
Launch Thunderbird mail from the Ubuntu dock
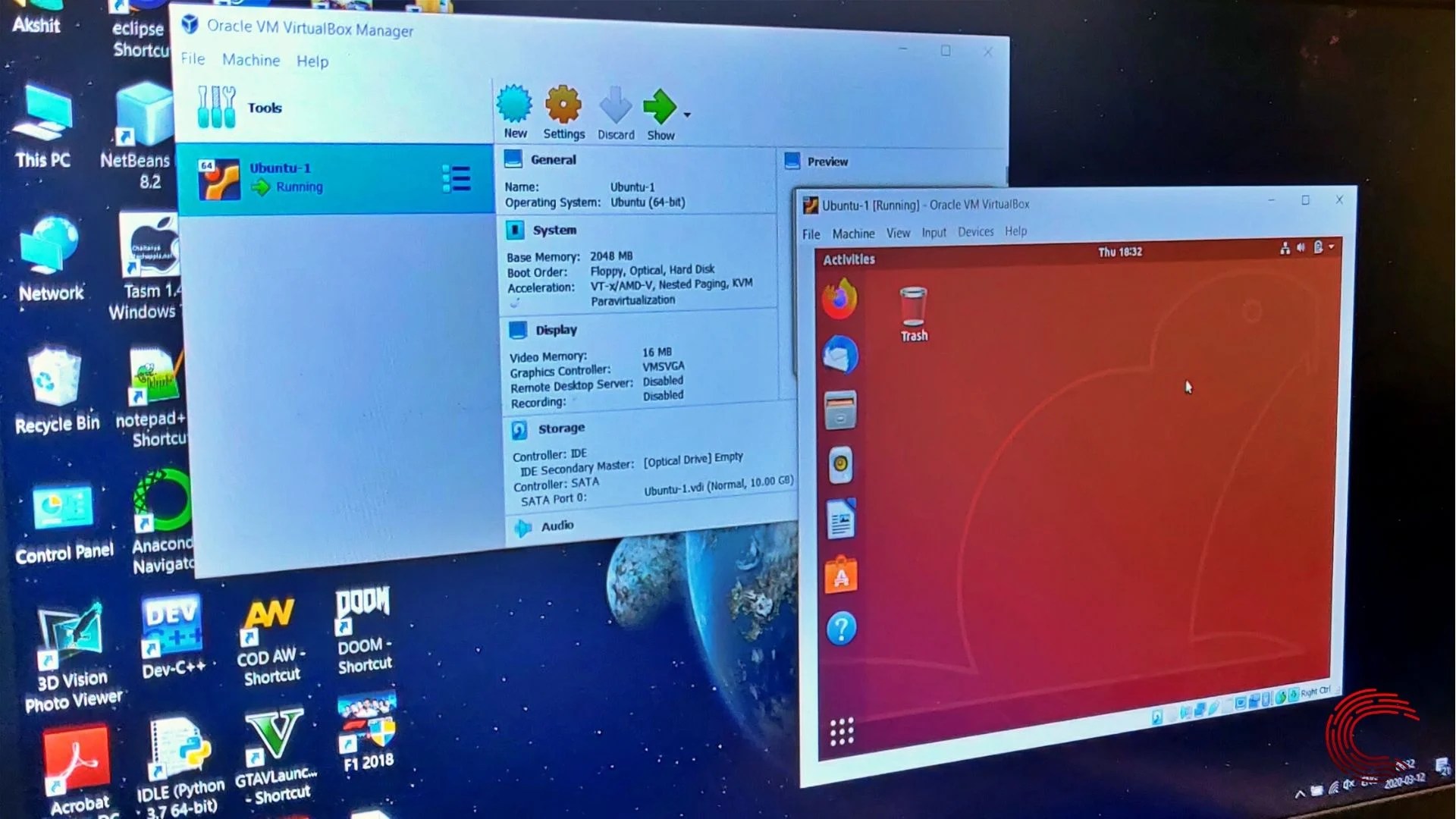(840, 355)
